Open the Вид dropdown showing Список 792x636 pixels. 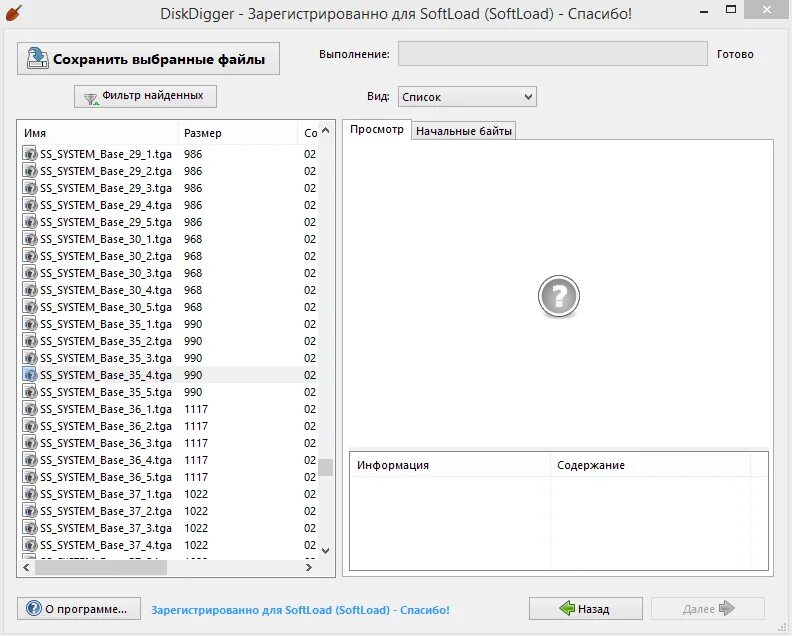[x=467, y=96]
